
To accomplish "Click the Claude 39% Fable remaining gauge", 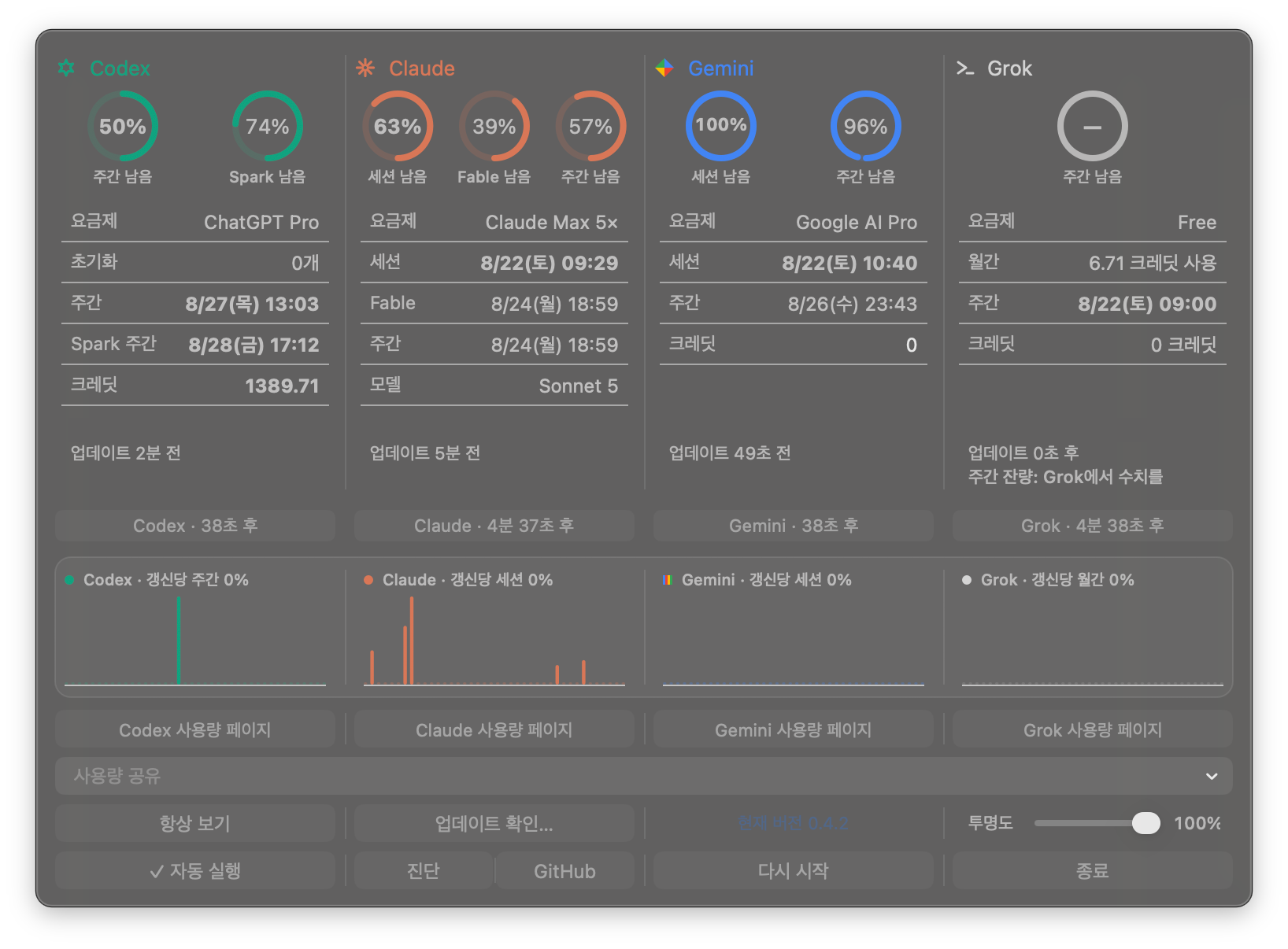I will click(494, 126).
